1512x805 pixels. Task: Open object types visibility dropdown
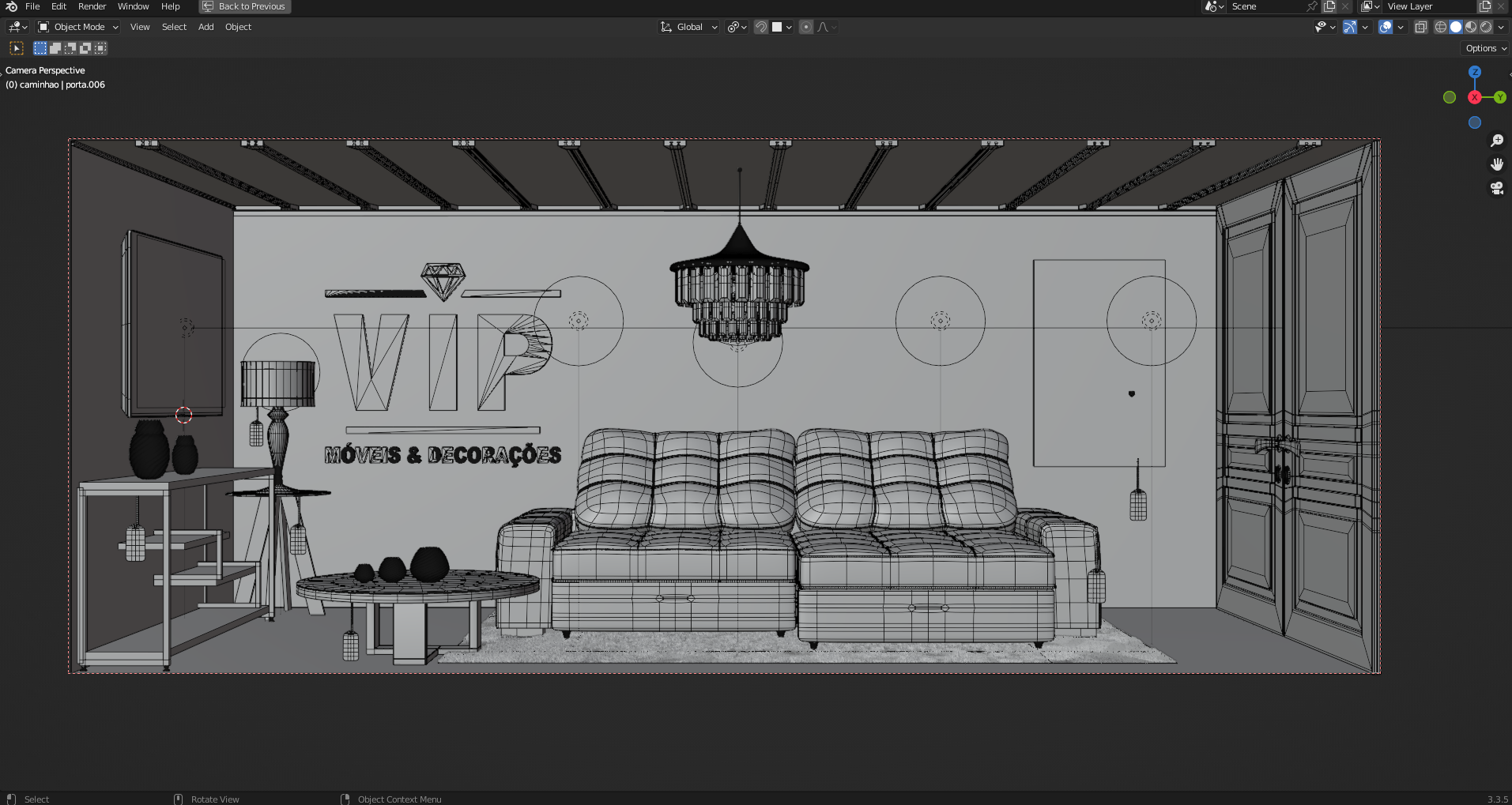[1325, 27]
